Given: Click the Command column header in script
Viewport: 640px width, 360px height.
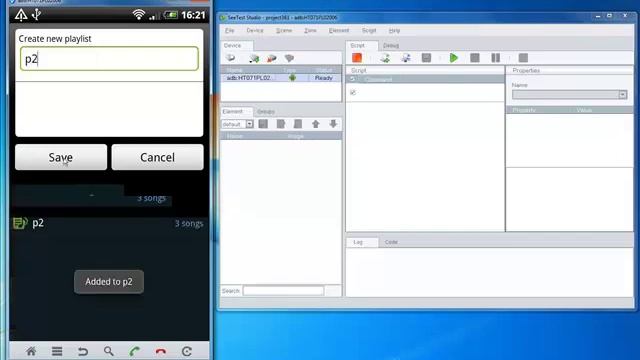Looking at the screenshot, I should coord(378,79).
